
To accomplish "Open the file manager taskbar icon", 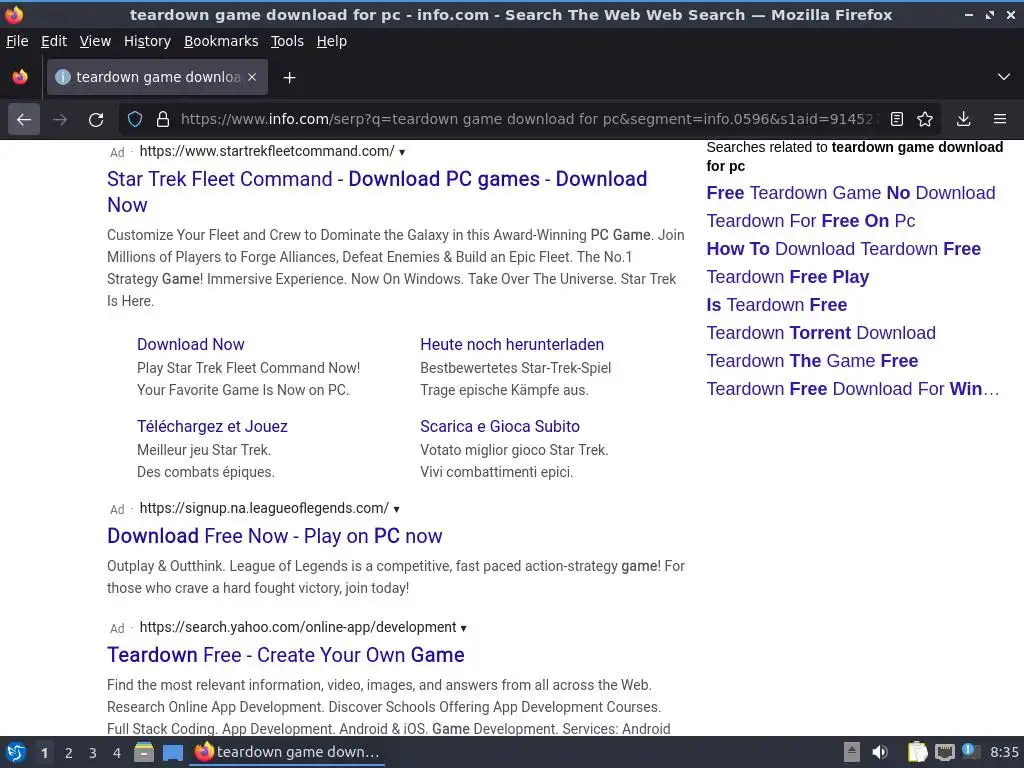I will (x=144, y=752).
